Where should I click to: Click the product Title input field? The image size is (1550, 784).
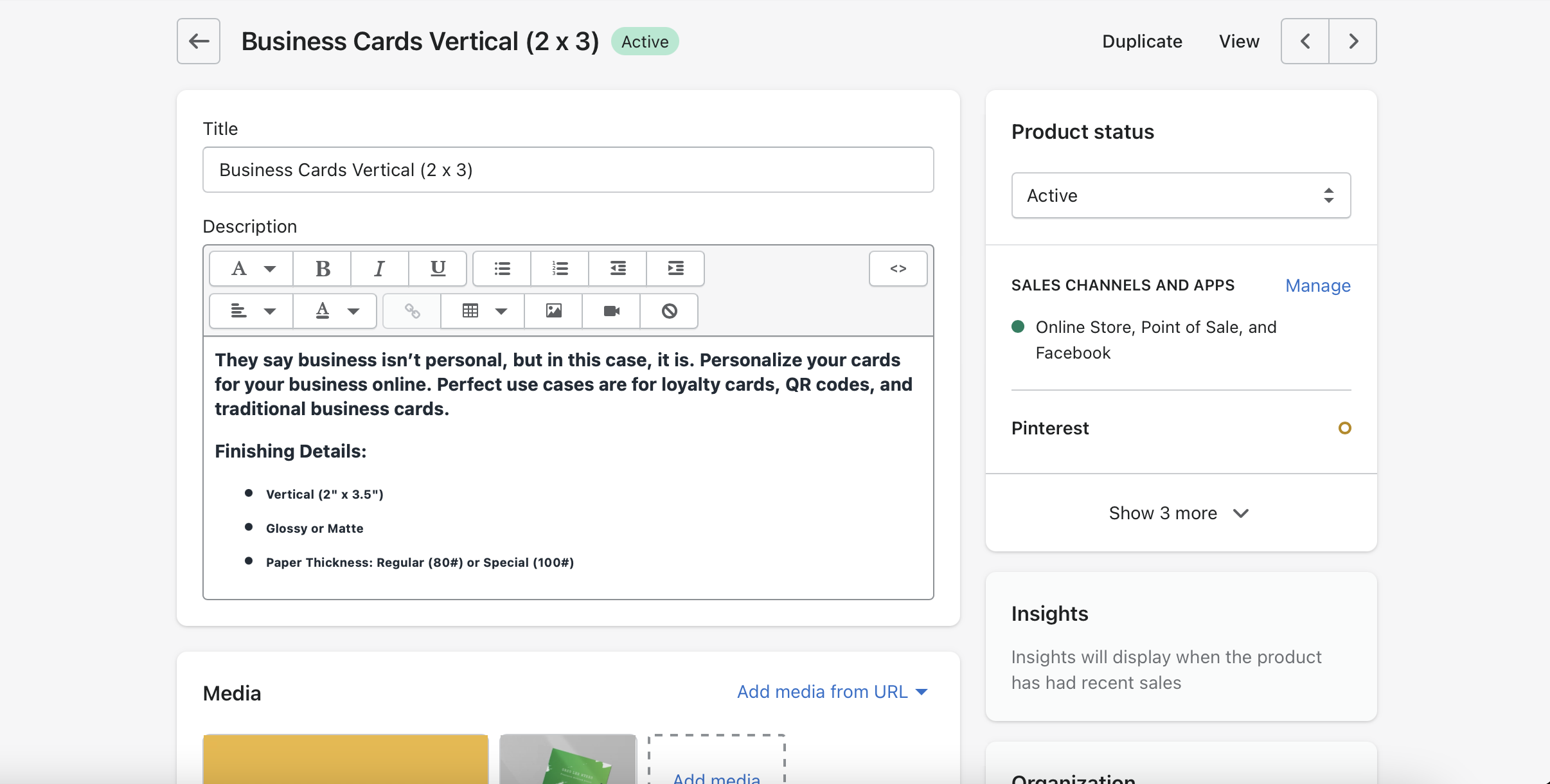pyautogui.click(x=568, y=170)
